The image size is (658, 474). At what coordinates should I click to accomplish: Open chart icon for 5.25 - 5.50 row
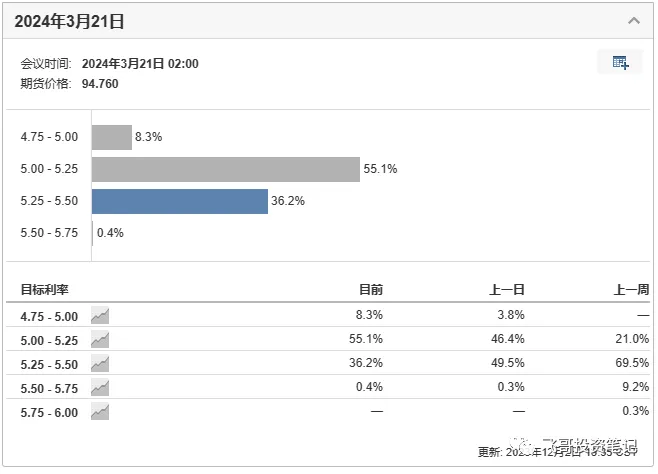tap(100, 364)
